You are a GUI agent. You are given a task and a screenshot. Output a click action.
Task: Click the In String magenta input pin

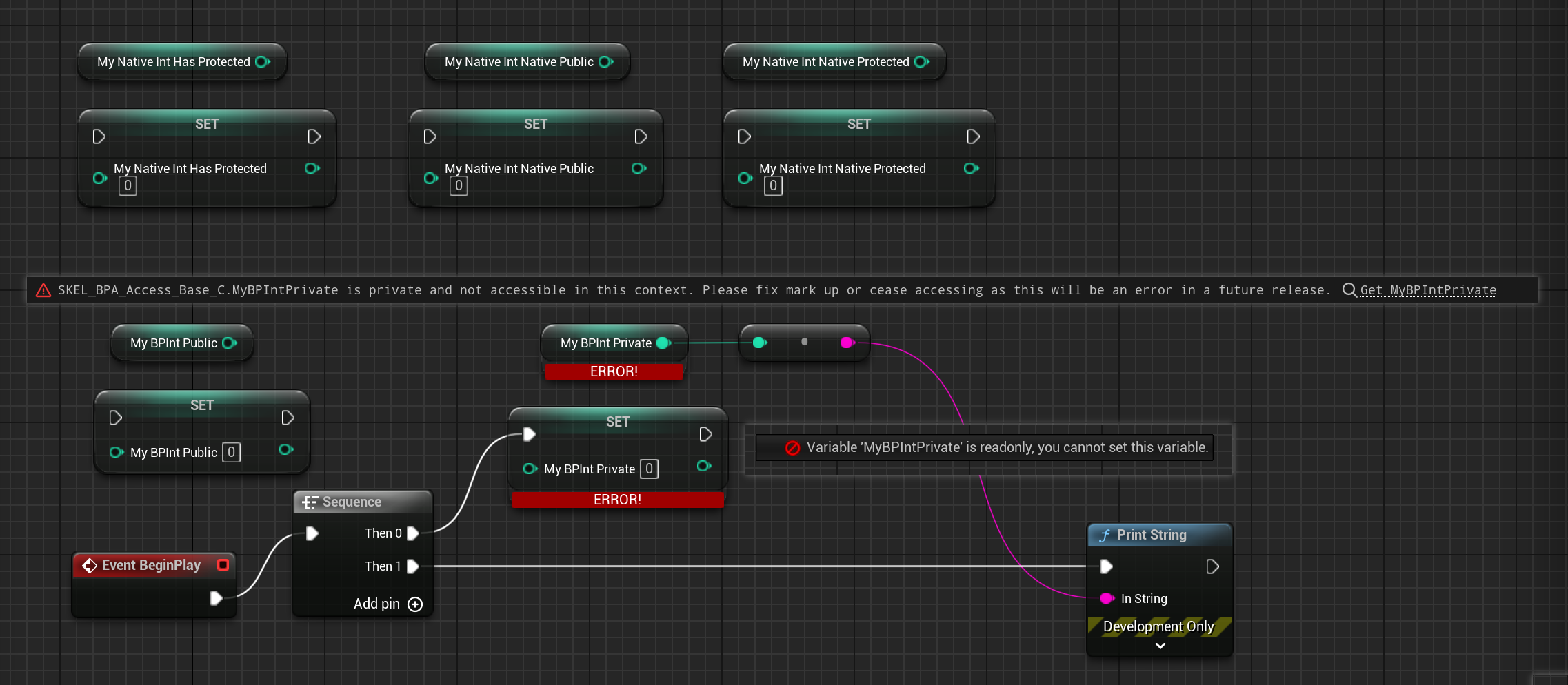click(1107, 598)
